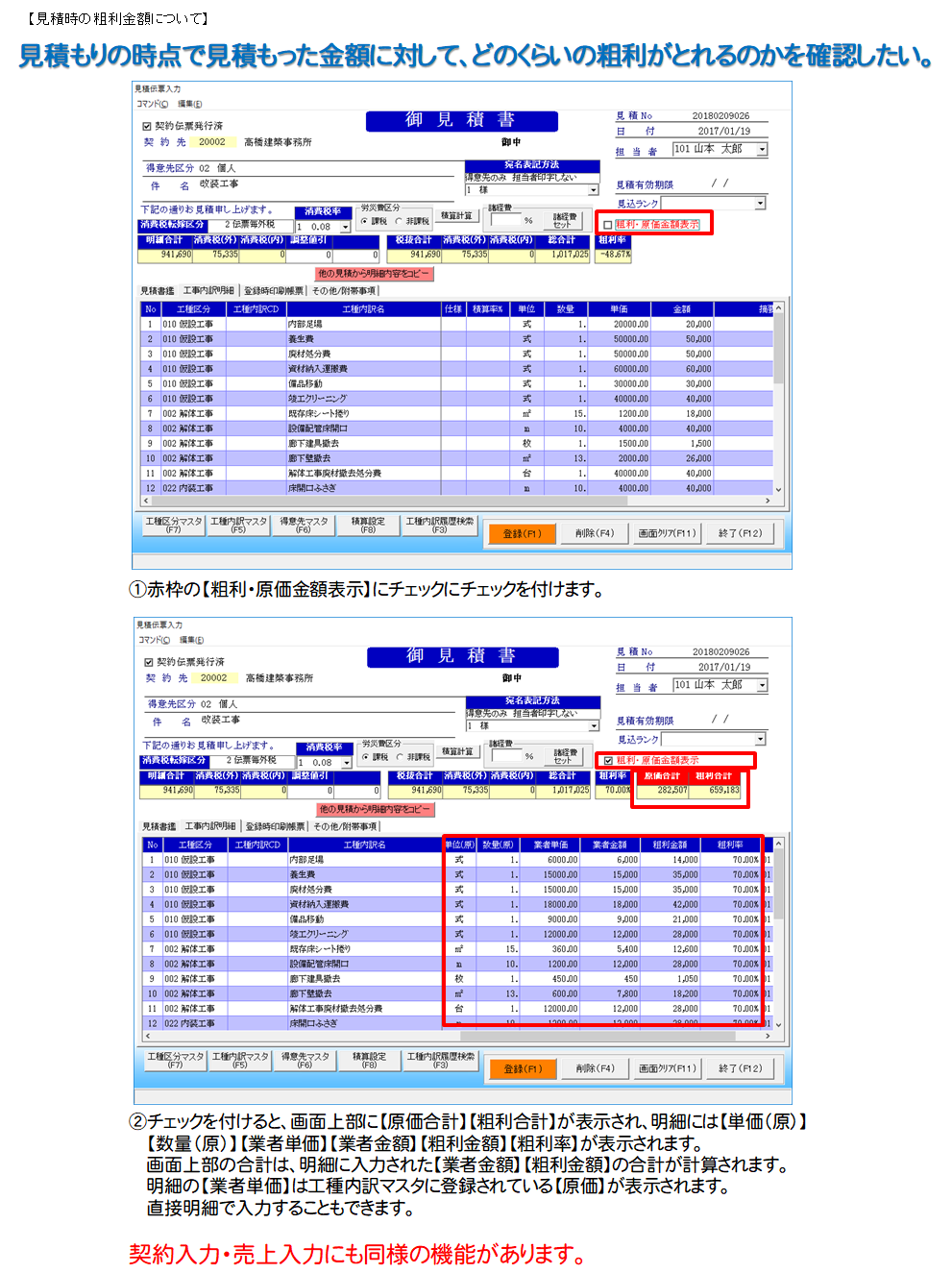Open コマンド menu in upper window
The height and width of the screenshot is (1273, 952).
(x=152, y=104)
